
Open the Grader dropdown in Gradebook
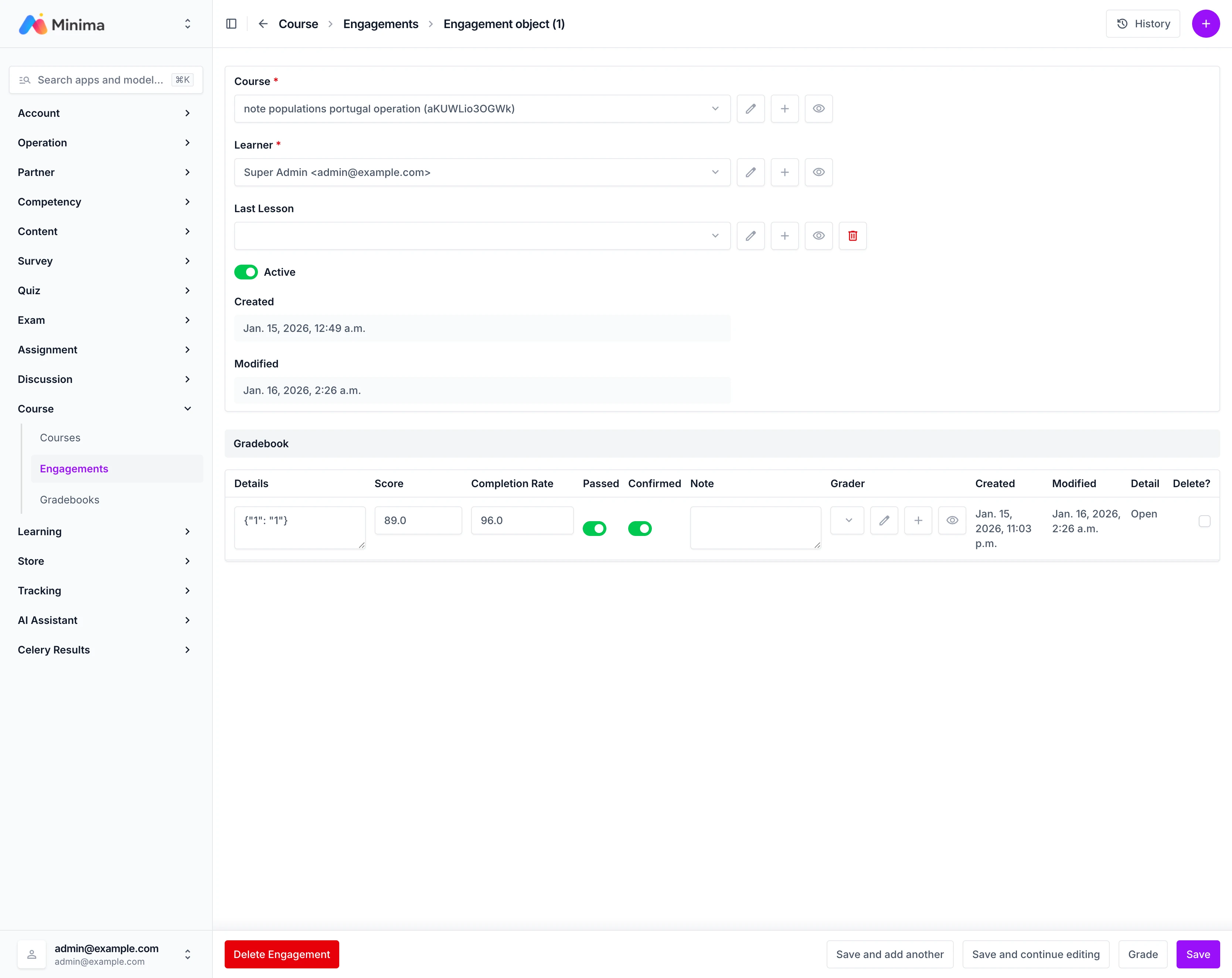point(847,520)
